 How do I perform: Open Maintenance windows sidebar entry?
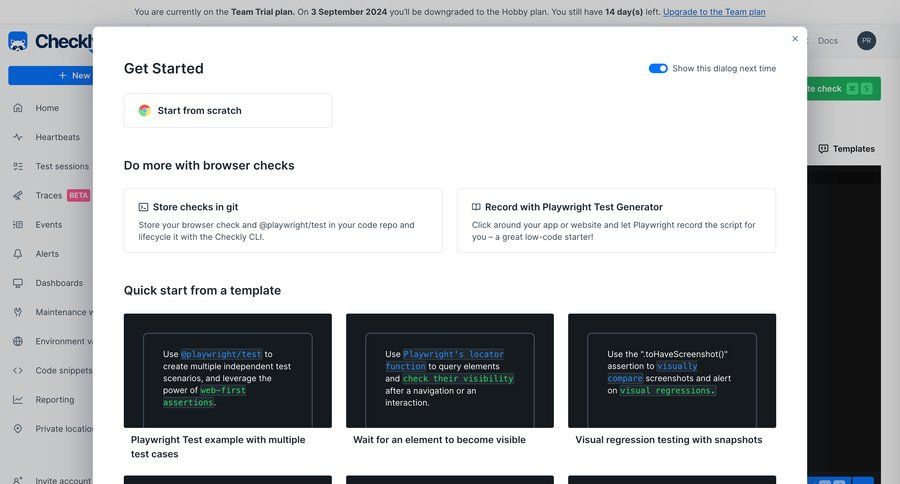pyautogui.click(x=64, y=312)
